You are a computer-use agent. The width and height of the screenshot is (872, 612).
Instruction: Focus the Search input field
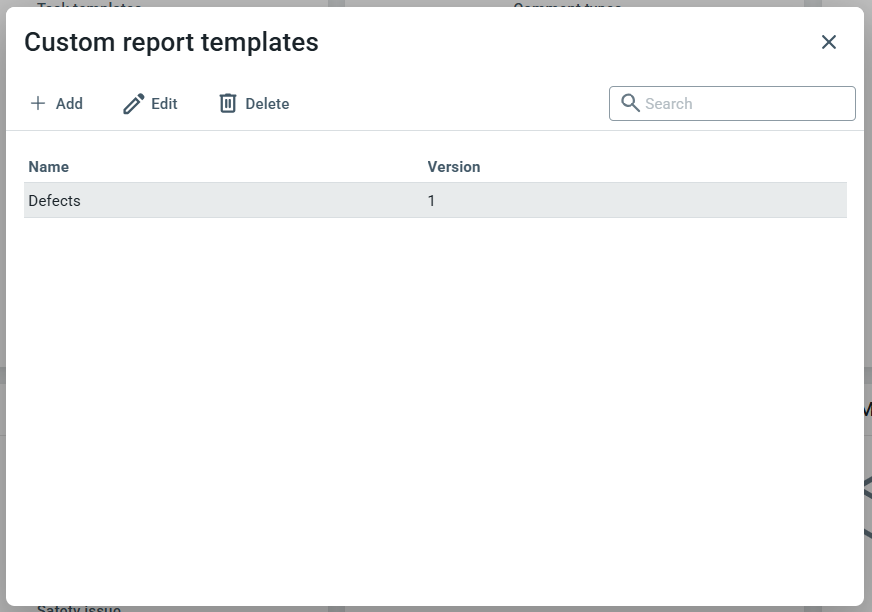745,104
